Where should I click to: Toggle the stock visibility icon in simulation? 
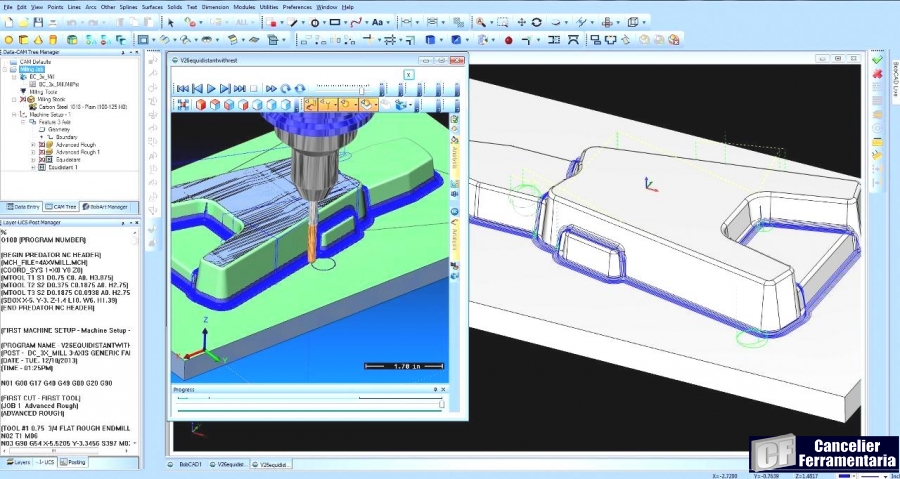pyautogui.click(x=345, y=104)
